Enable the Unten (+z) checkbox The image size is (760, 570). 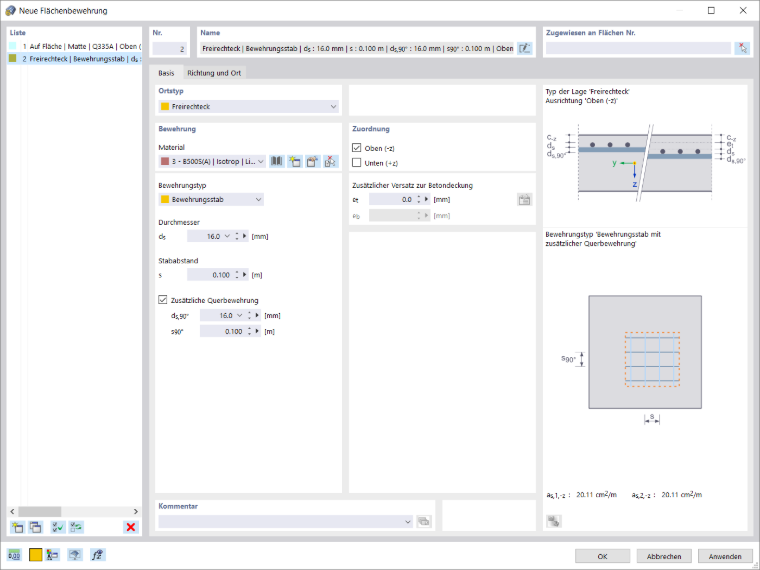357,163
